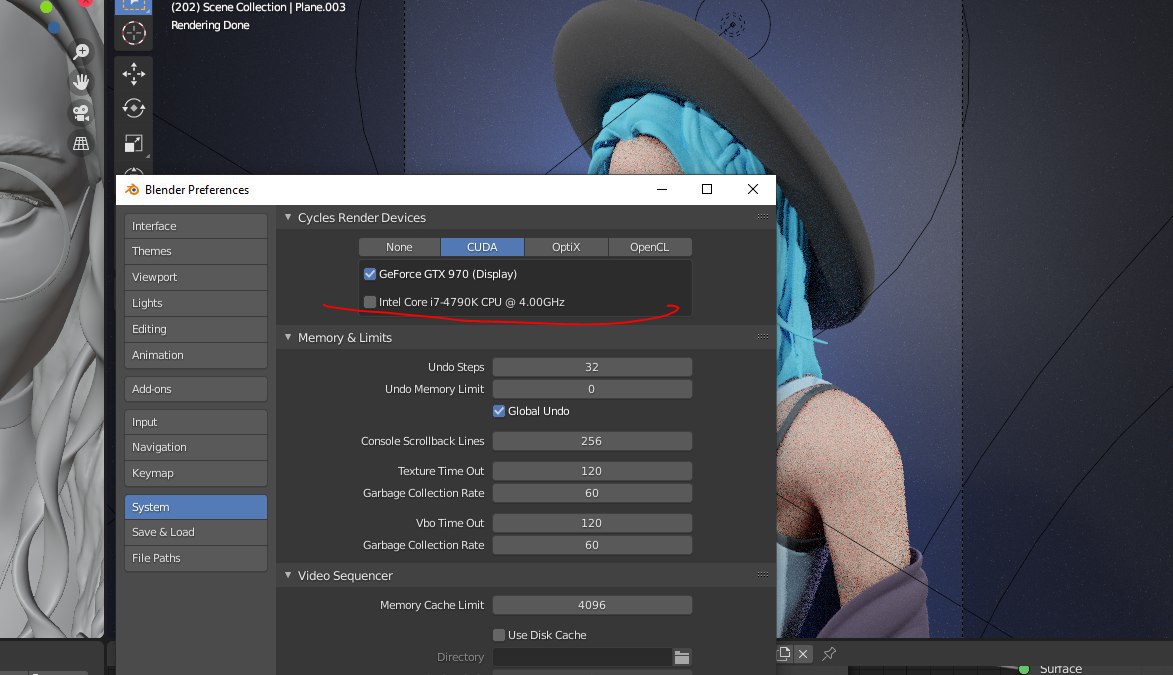Click the pan view hand icon
Viewport: 1173px width, 675px height.
[81, 82]
